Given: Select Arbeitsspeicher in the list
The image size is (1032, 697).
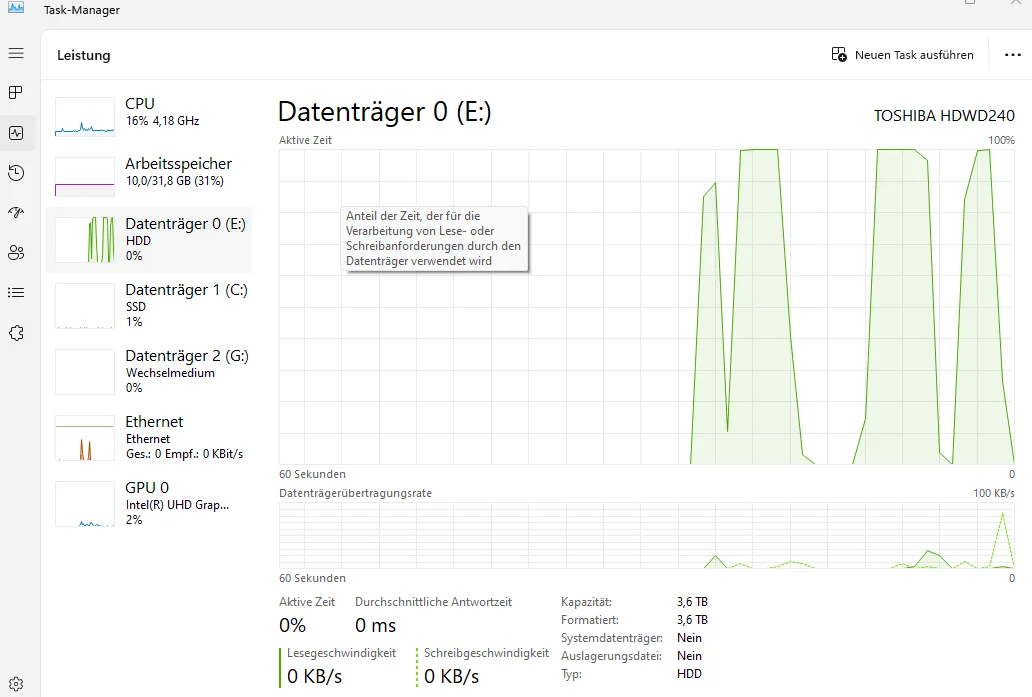Looking at the screenshot, I should coord(149,176).
